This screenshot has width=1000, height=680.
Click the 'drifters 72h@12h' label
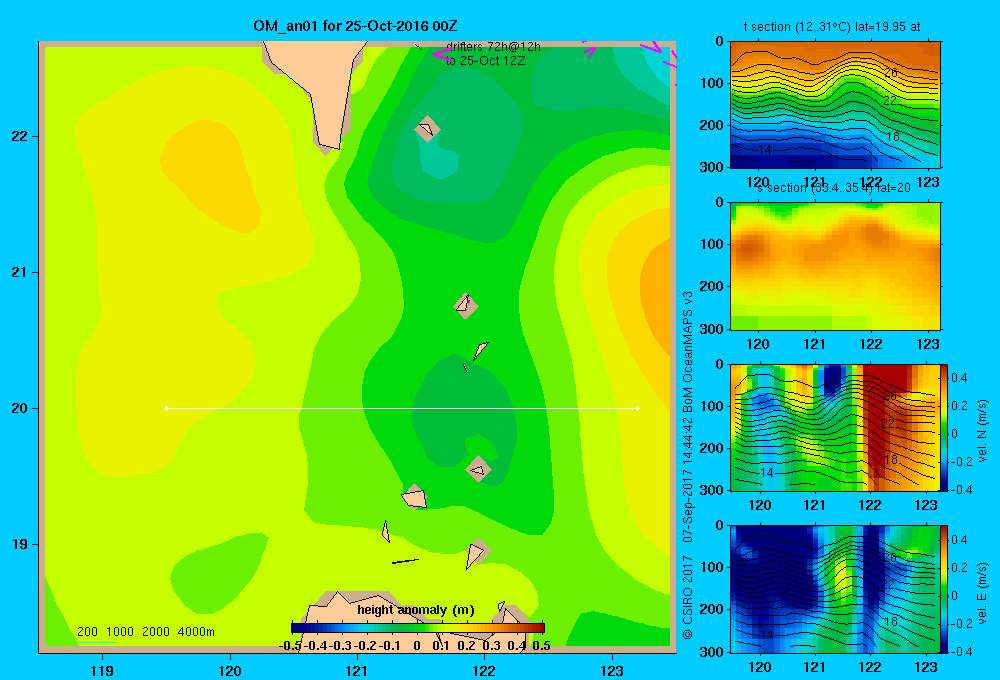[x=493, y=47]
